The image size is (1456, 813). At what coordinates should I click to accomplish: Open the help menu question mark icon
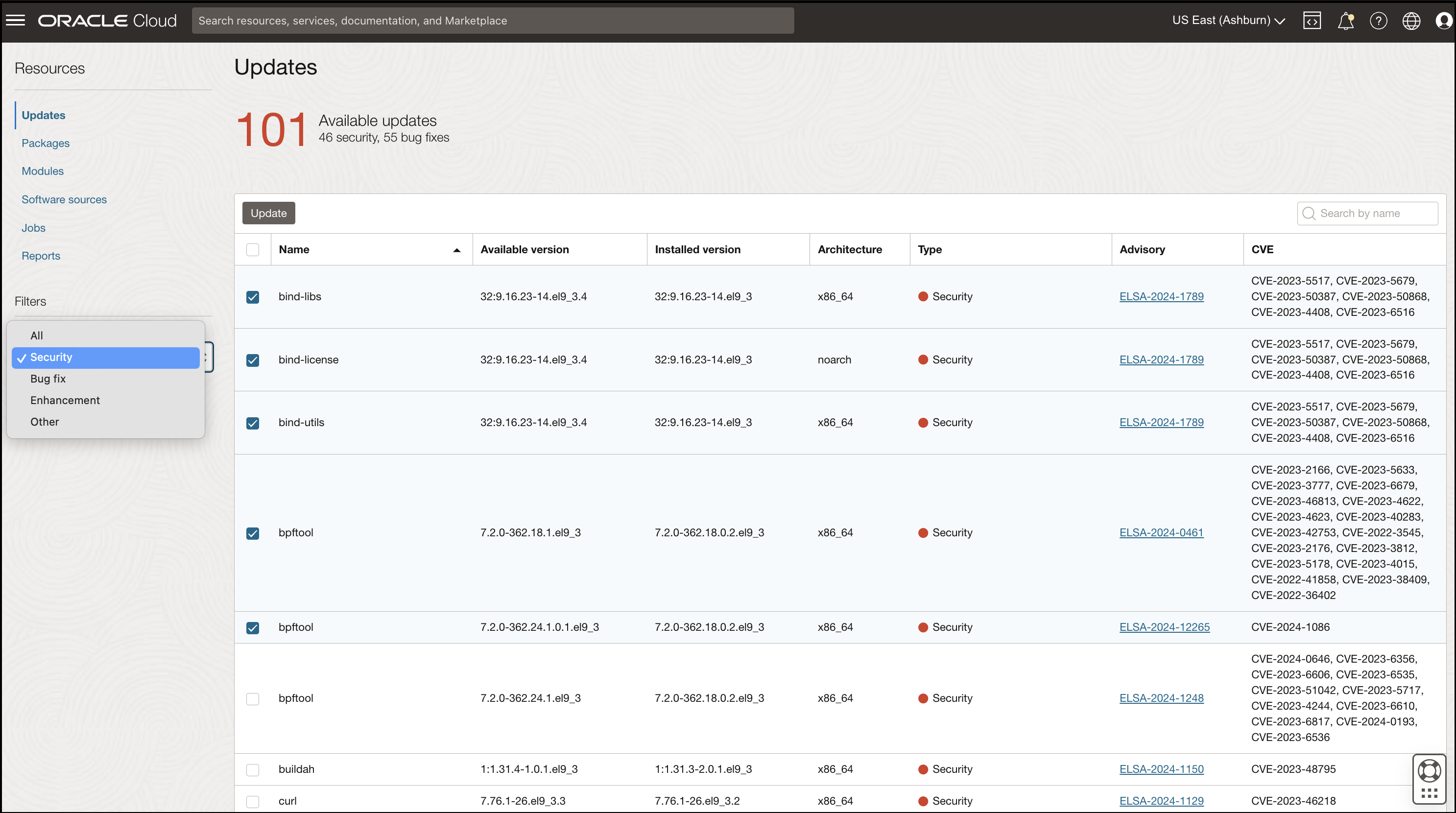[1379, 21]
